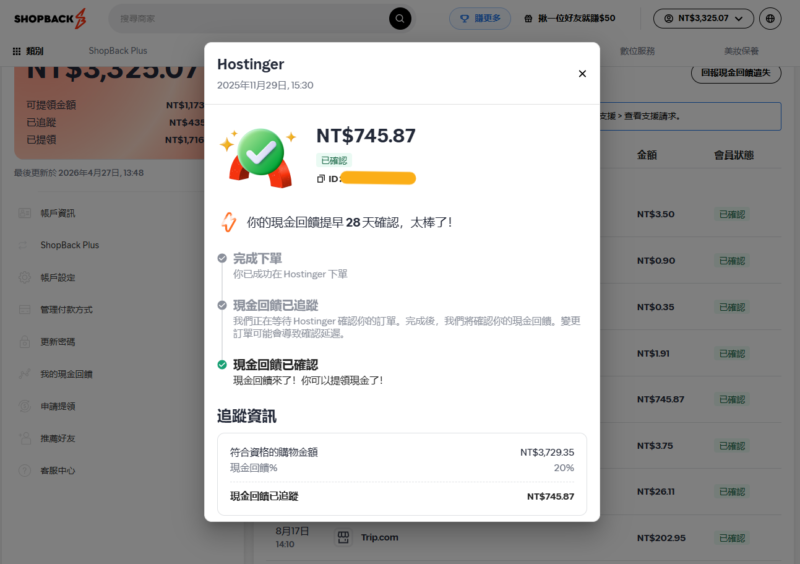Click the 客服中心 question mark icon
This screenshot has height=564, width=800.
coord(24,471)
